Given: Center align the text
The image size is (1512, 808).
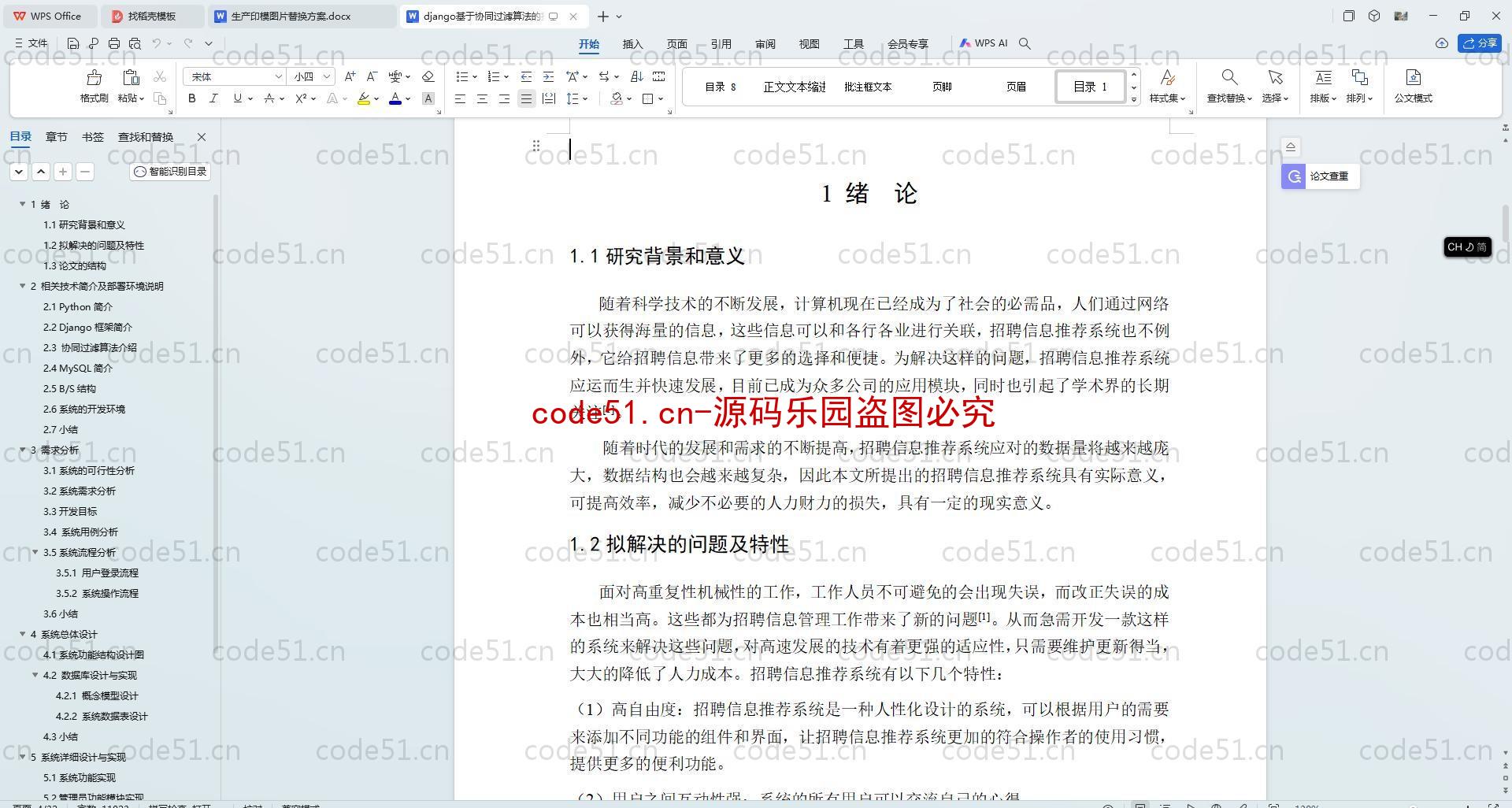Looking at the screenshot, I should tap(482, 98).
